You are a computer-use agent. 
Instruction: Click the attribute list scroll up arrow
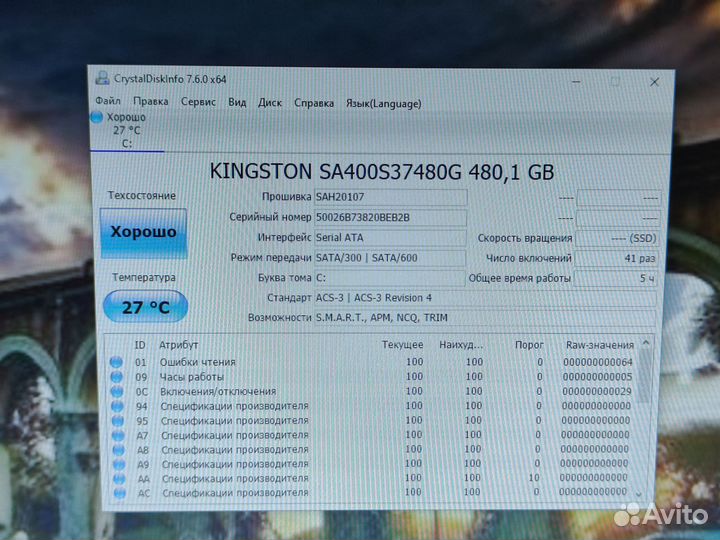tap(646, 343)
